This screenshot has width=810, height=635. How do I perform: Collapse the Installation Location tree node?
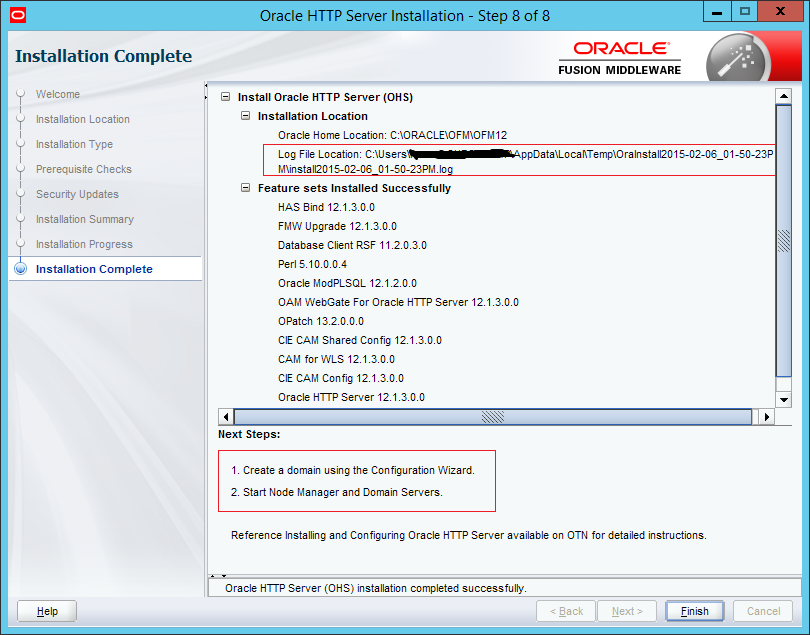tap(246, 116)
